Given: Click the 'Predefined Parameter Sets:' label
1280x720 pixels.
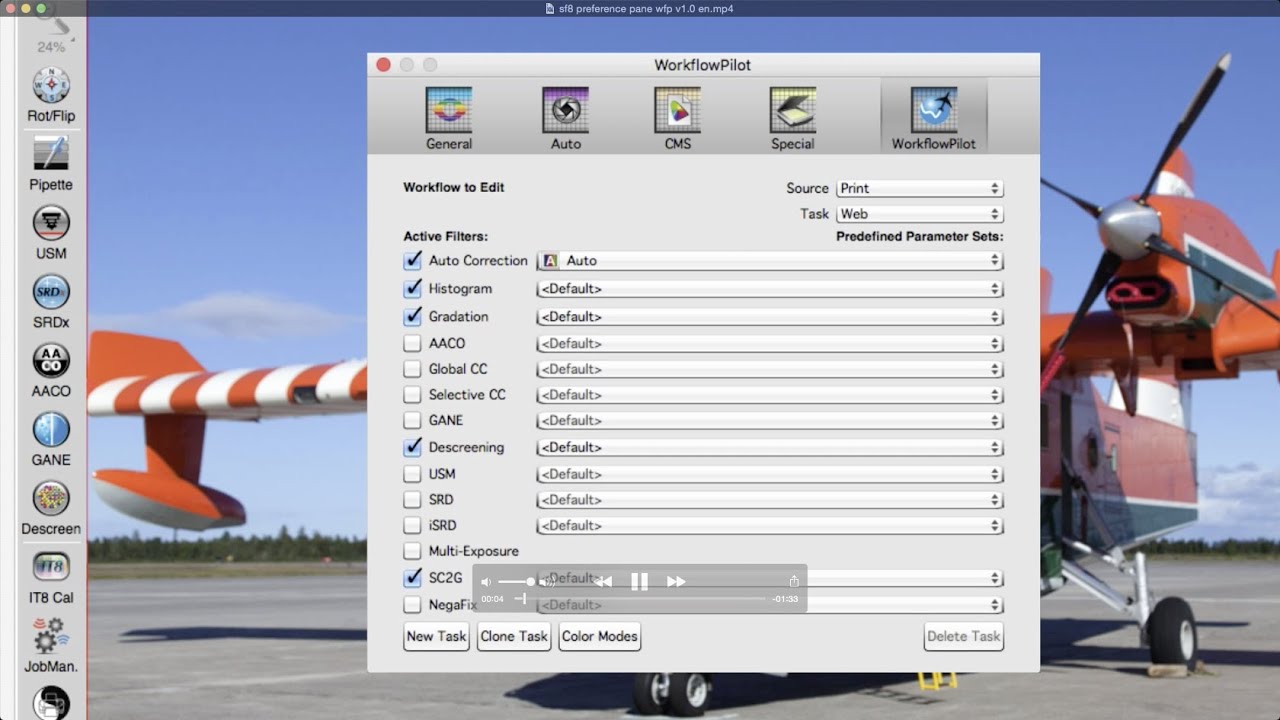Looking at the screenshot, I should click(919, 237).
